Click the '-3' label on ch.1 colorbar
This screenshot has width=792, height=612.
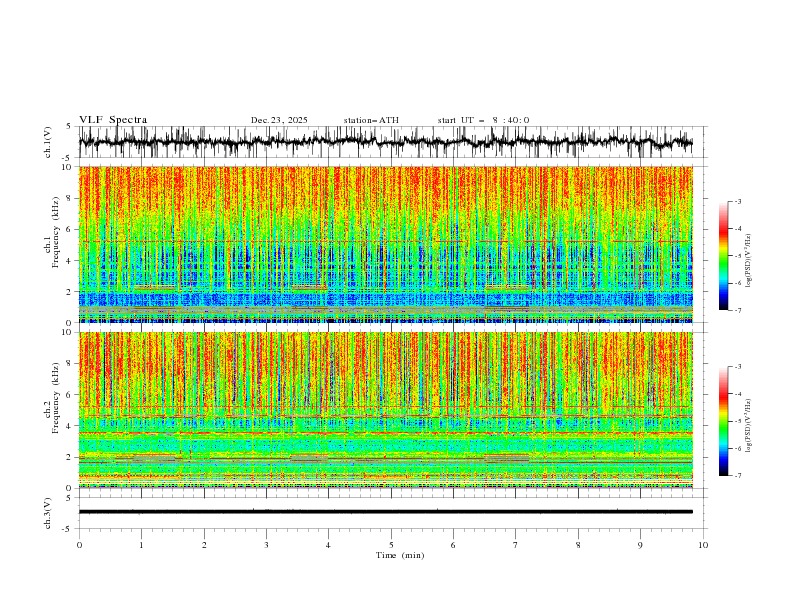pyautogui.click(x=737, y=201)
